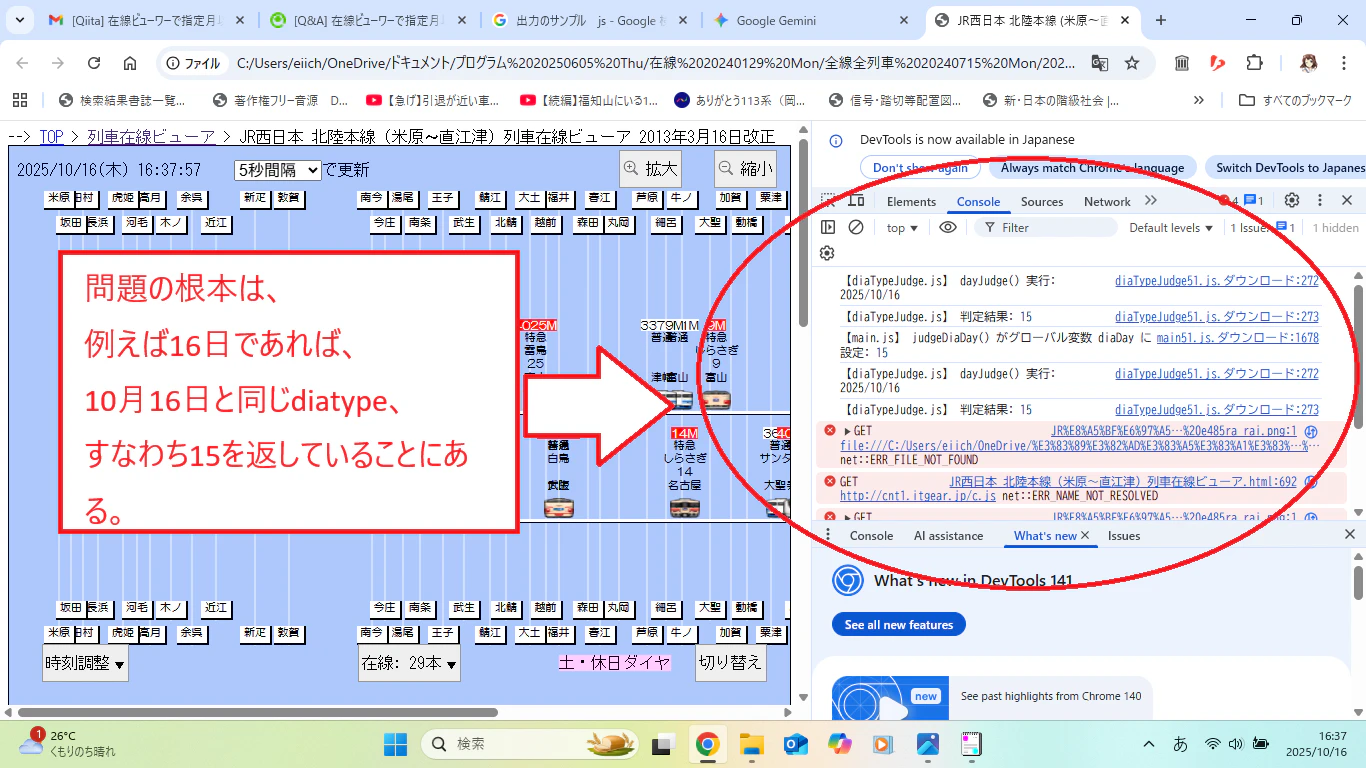Toggle the console sidebar panel
This screenshot has width=1366, height=768.
828,228
